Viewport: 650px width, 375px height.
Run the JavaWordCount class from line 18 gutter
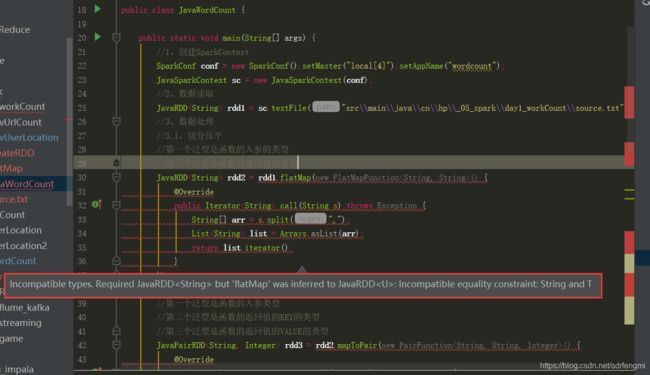tap(97, 9)
